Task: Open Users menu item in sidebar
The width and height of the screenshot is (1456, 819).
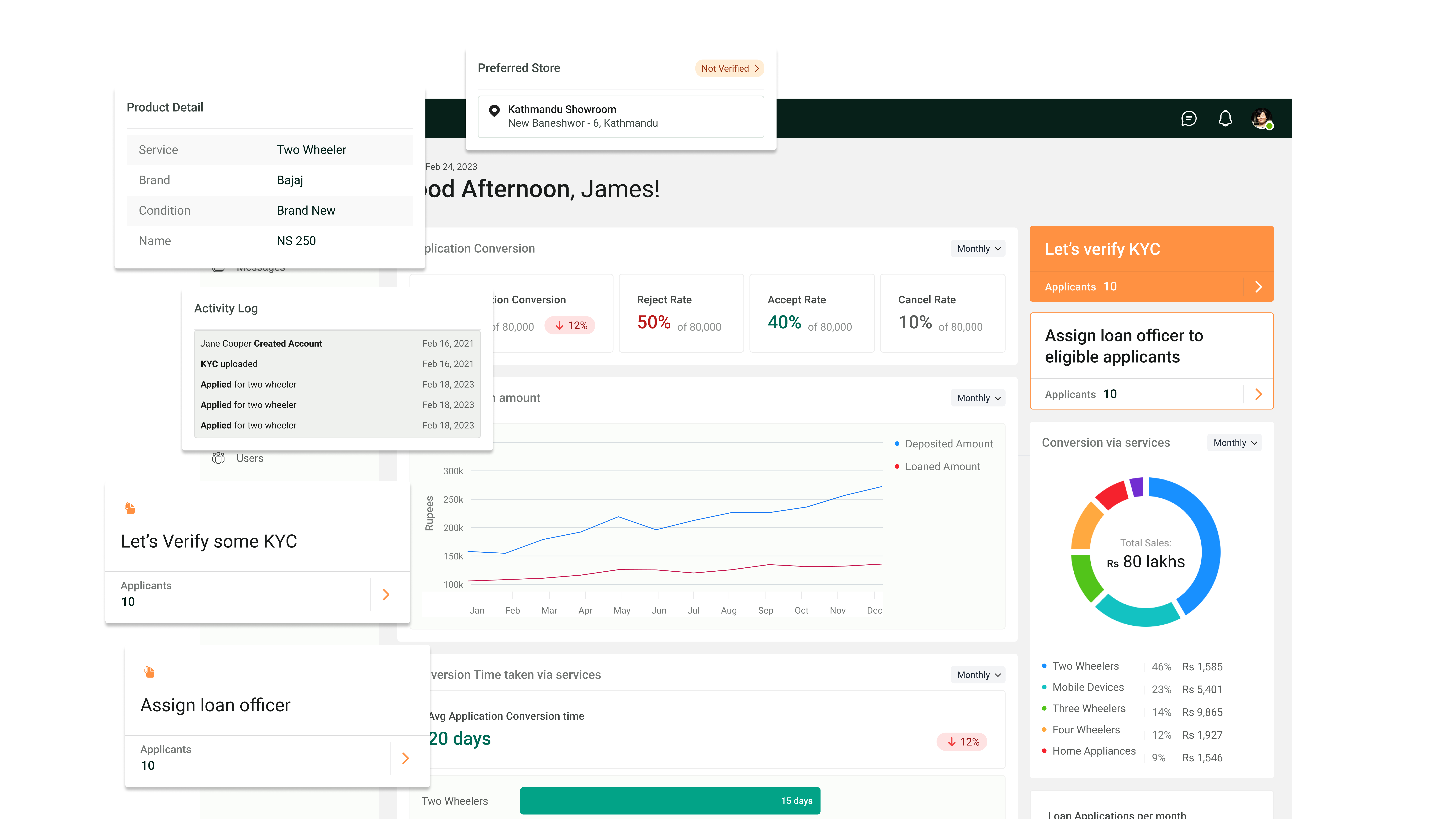Action: tap(250, 458)
